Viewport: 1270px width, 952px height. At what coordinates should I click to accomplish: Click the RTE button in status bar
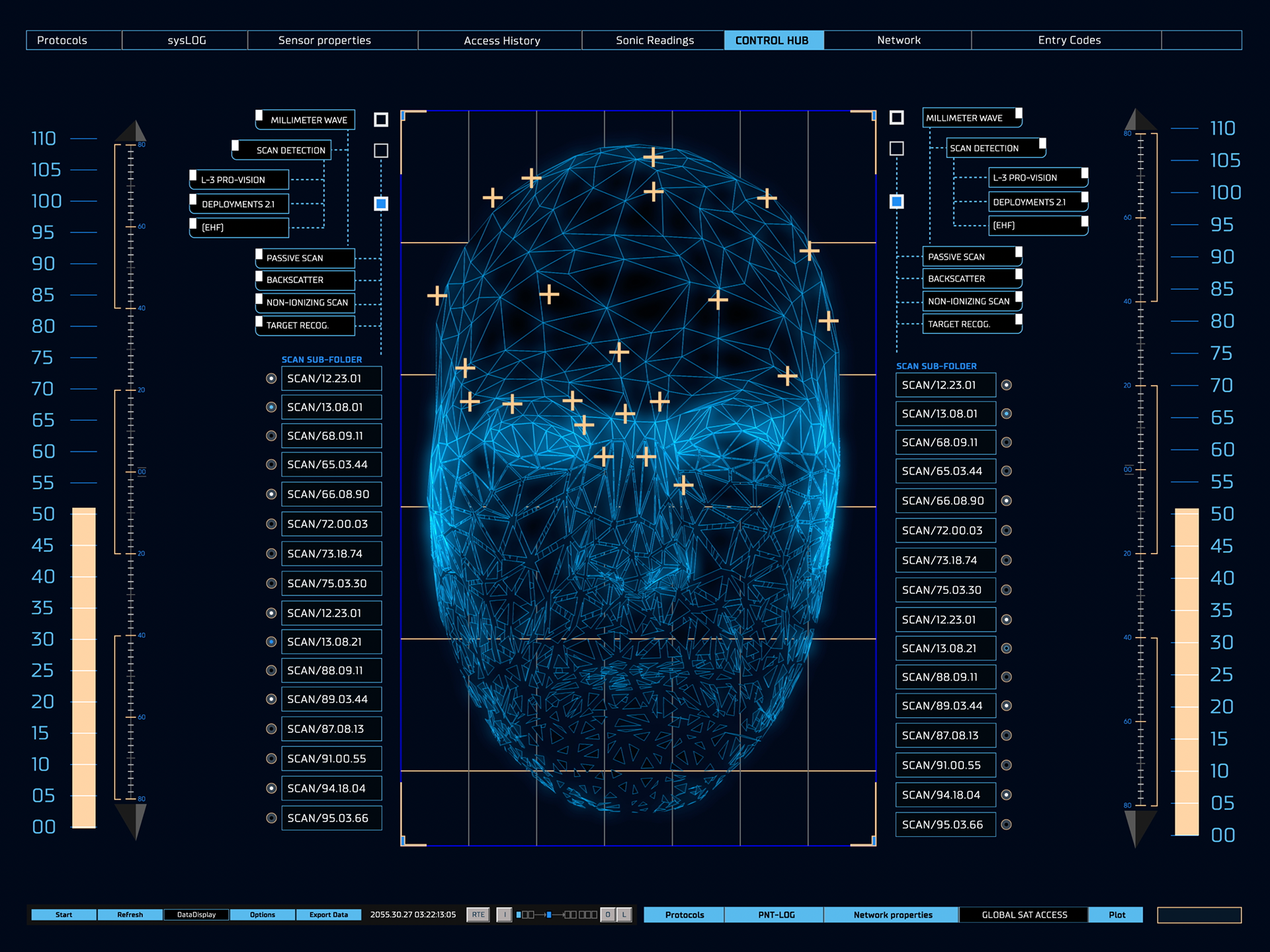click(x=478, y=915)
